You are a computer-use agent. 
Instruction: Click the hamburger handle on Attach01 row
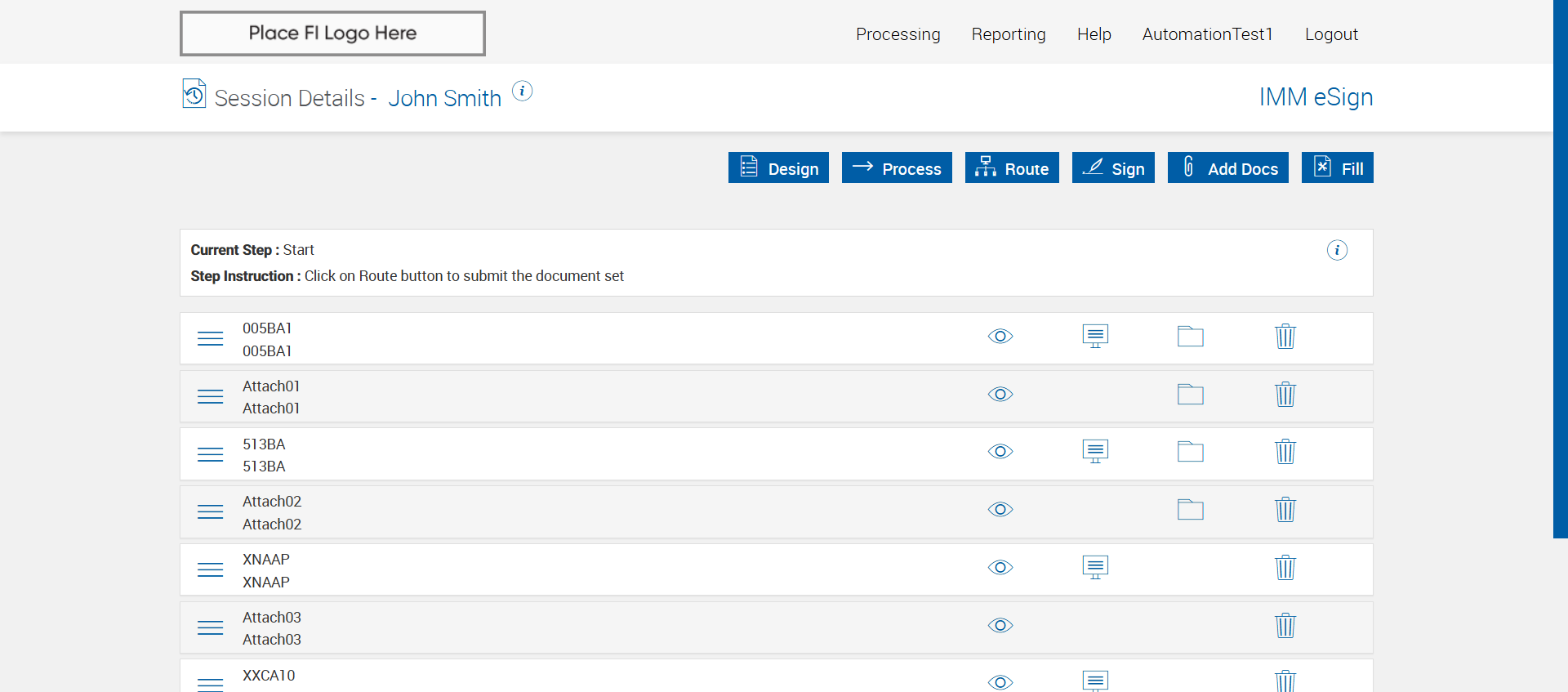pyautogui.click(x=210, y=396)
